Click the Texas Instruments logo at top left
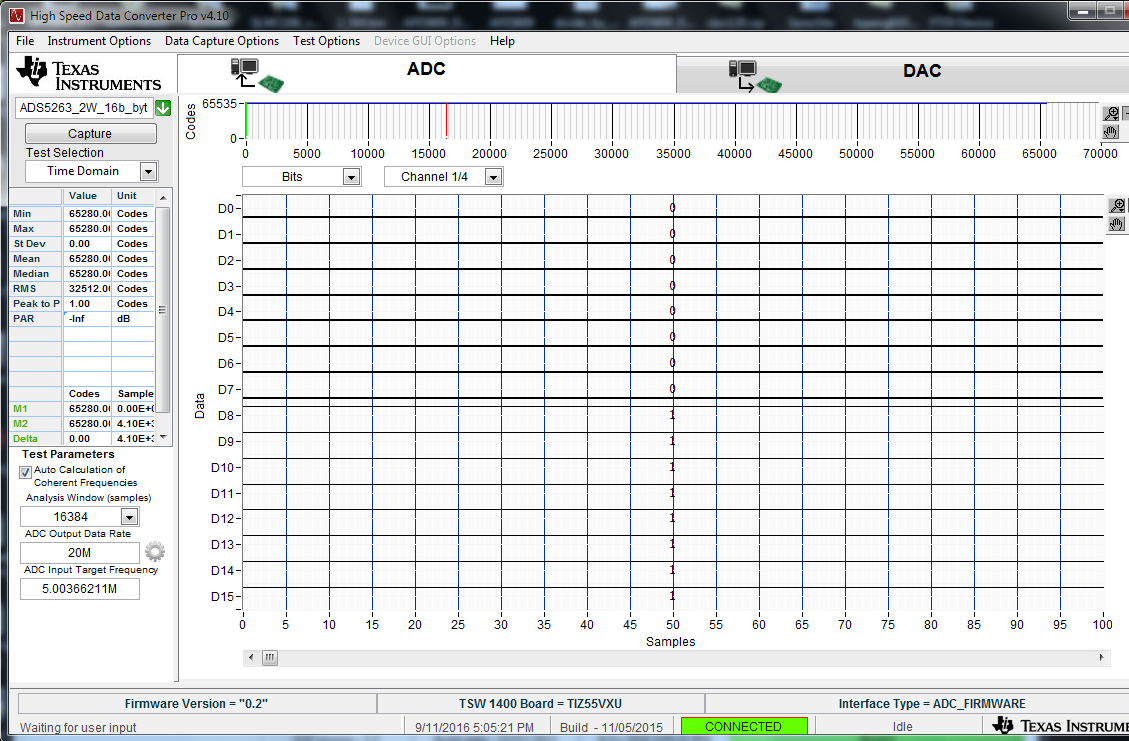 point(89,75)
